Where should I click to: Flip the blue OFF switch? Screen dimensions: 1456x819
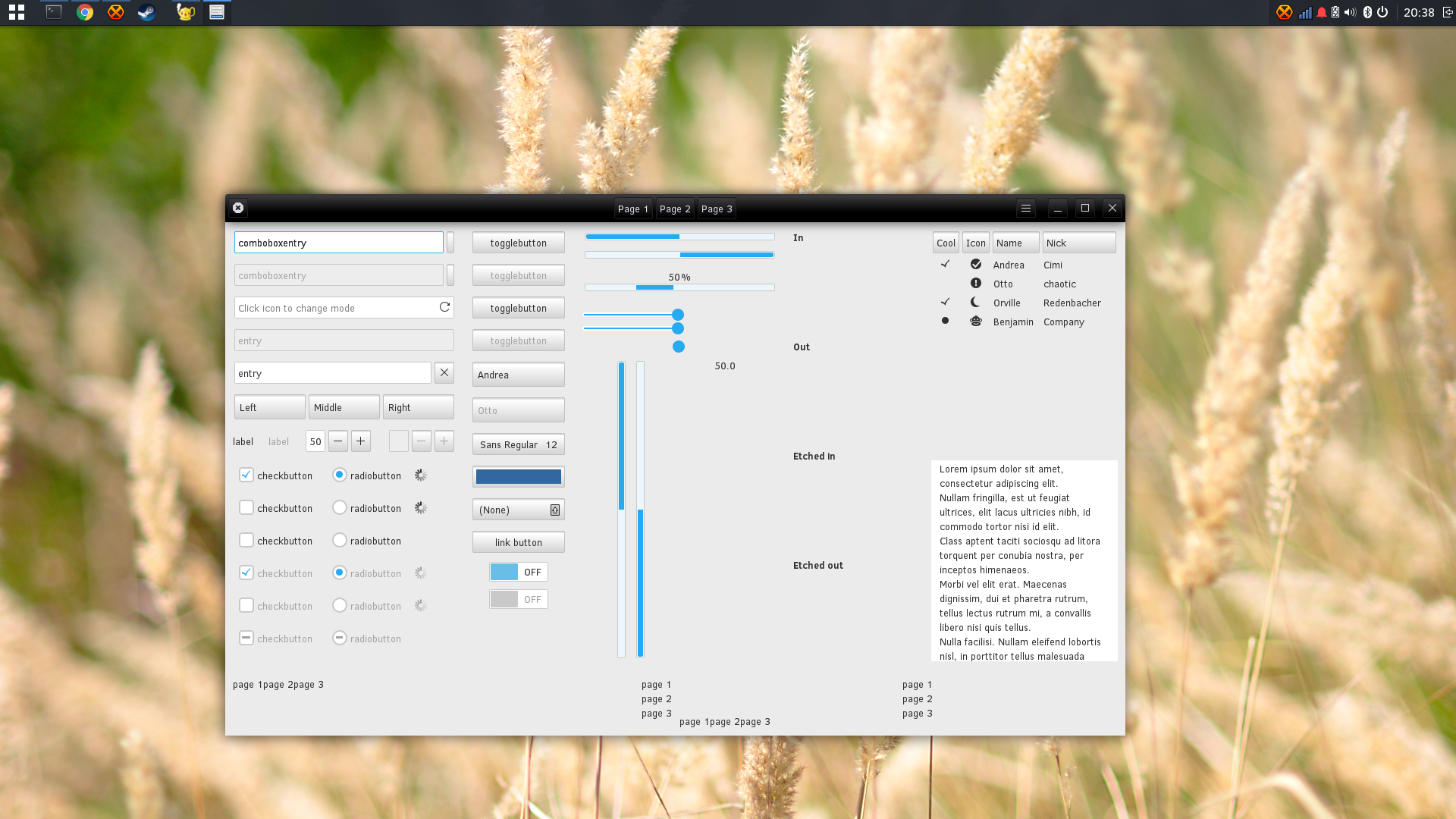pyautogui.click(x=519, y=572)
